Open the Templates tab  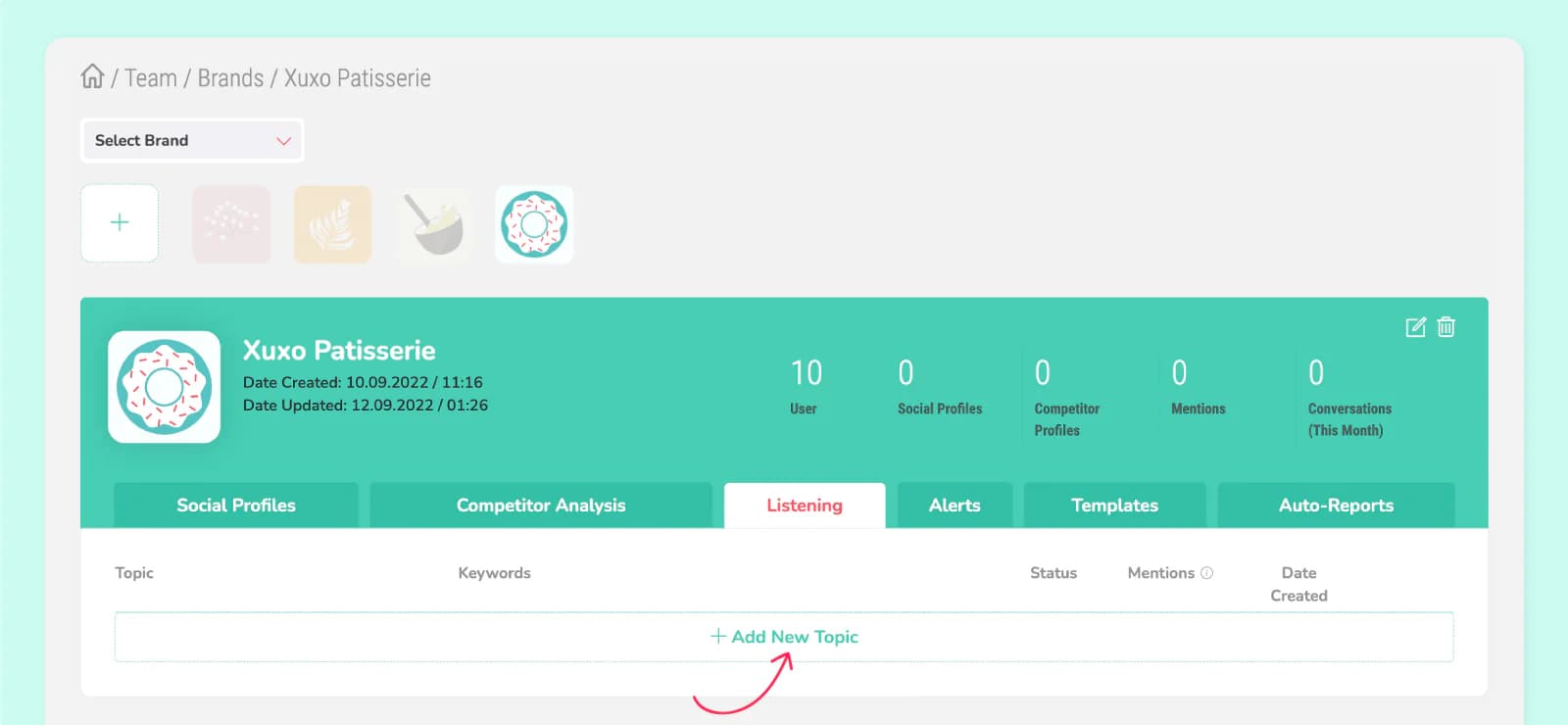pyautogui.click(x=1114, y=506)
